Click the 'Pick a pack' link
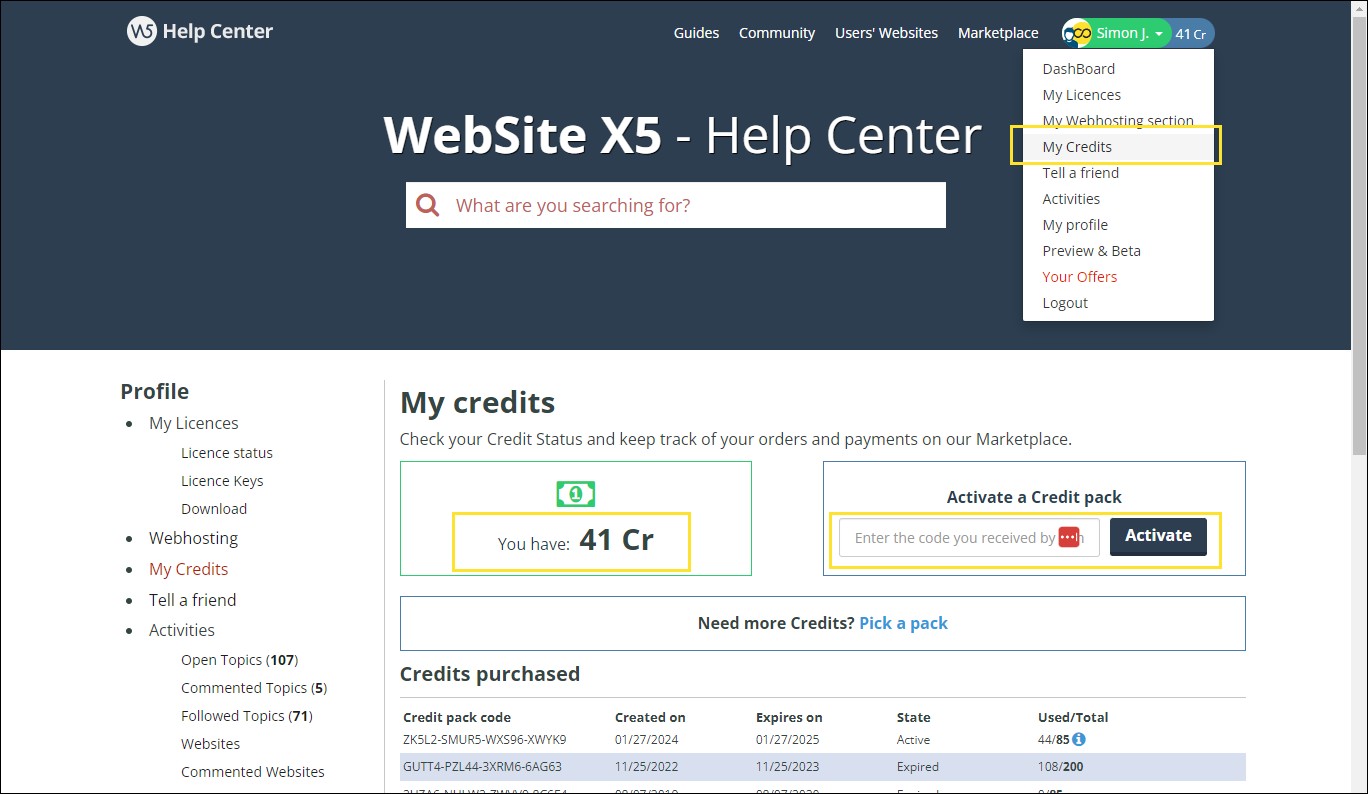 [x=903, y=623]
